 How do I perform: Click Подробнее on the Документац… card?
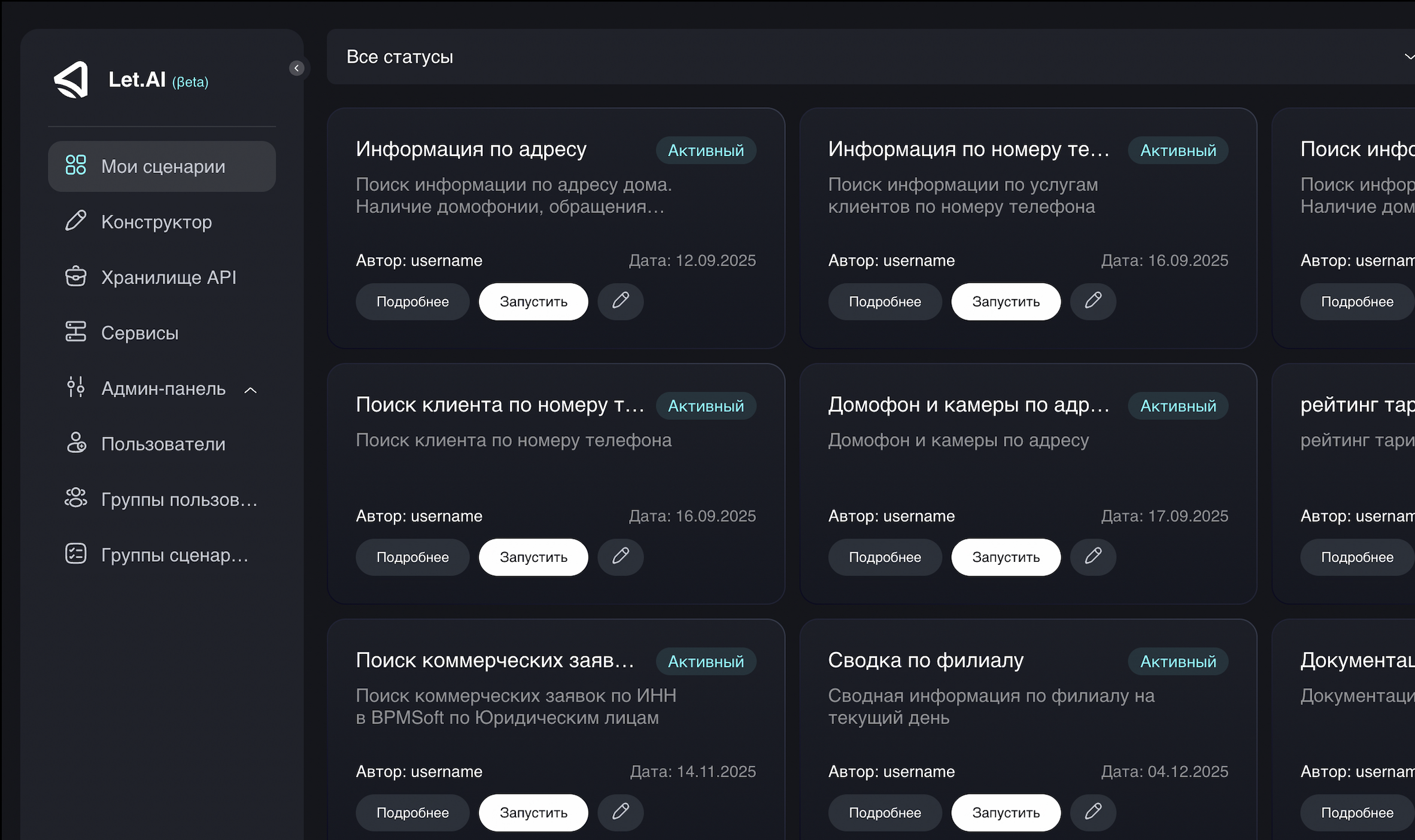pos(1357,812)
